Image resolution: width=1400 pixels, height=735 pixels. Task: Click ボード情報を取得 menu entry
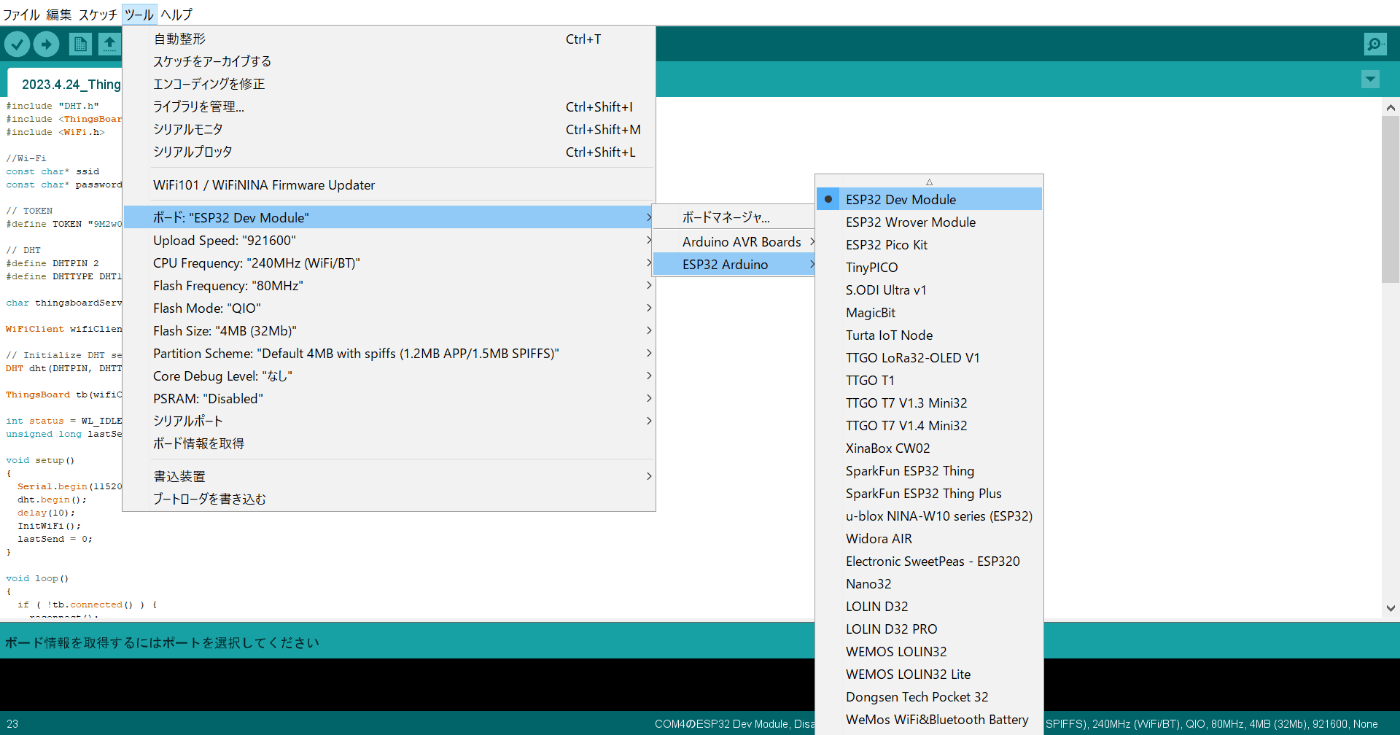point(389,443)
